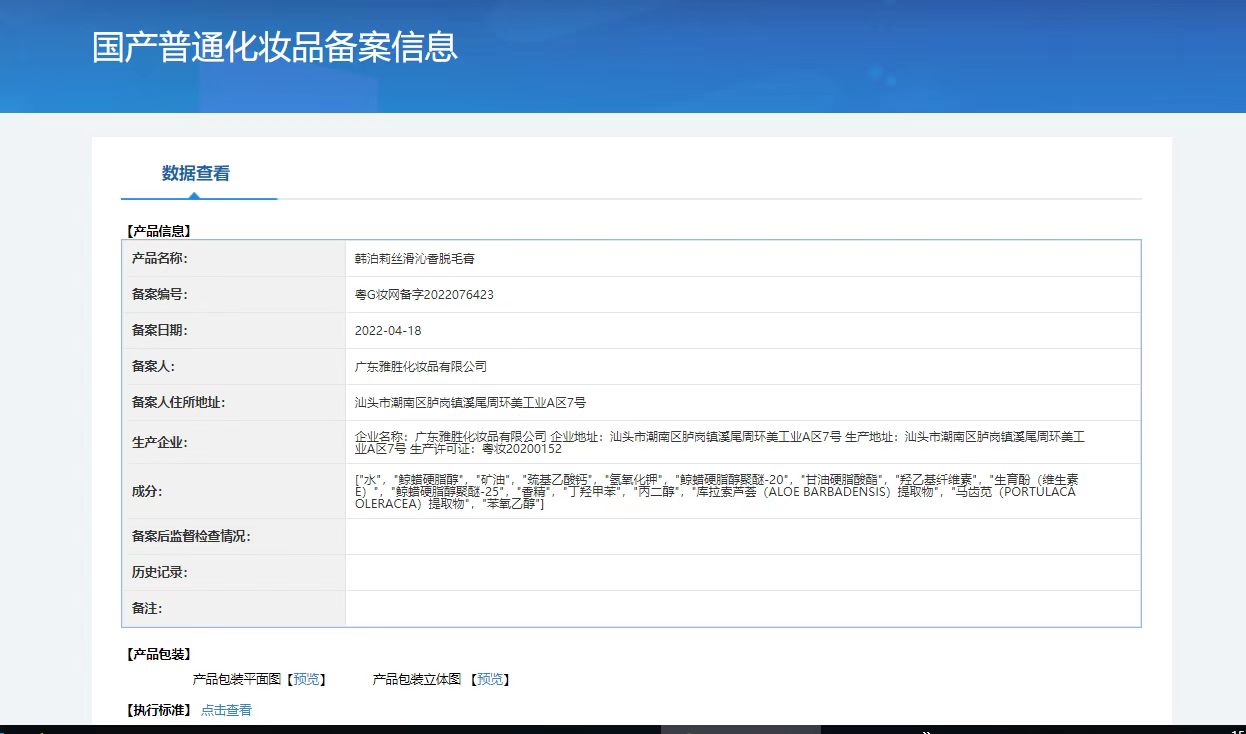Click product name 韩泊莉丝滑沁香脱毛膏
1246x734 pixels.
[x=414, y=258]
